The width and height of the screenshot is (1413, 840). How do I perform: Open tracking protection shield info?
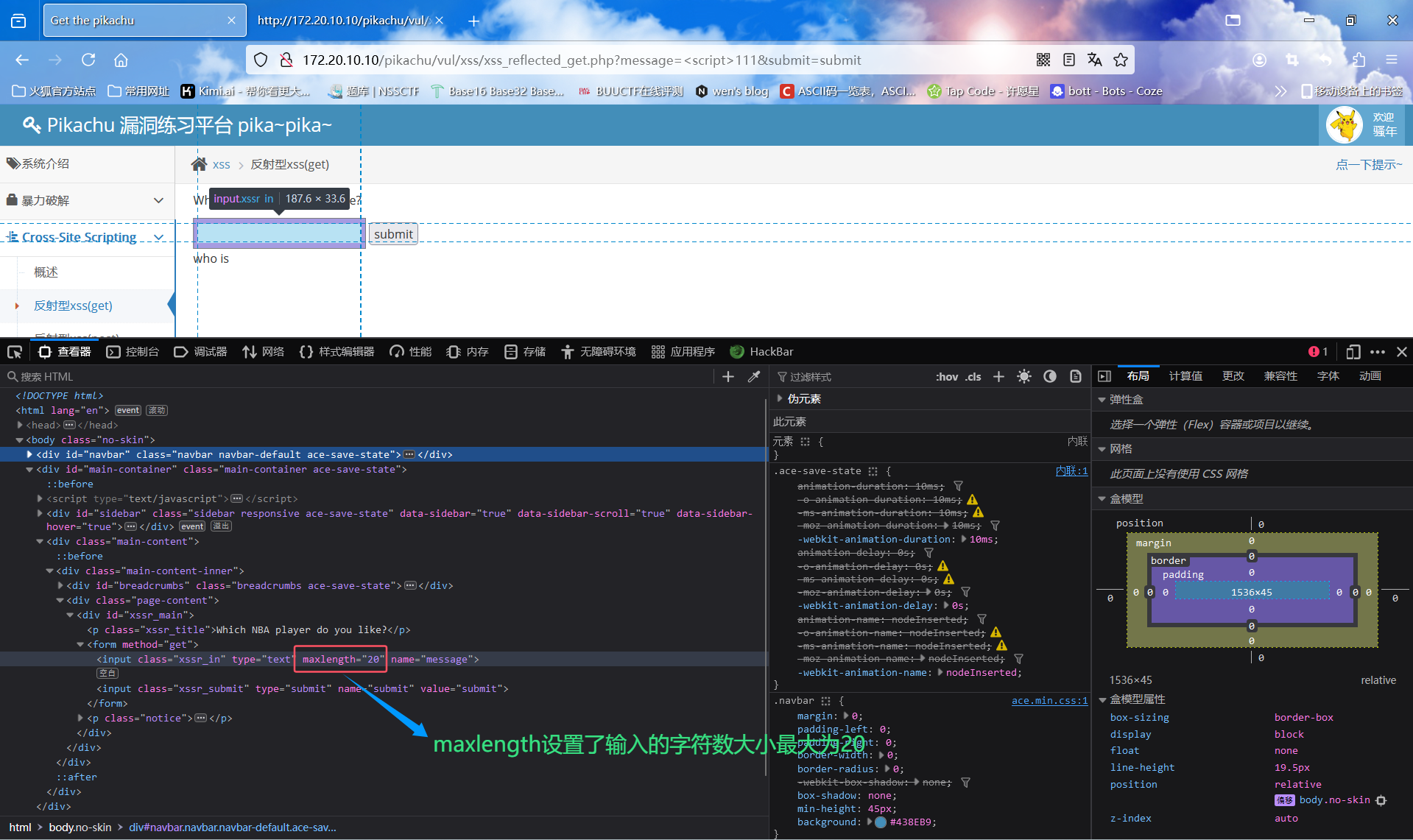click(x=261, y=60)
